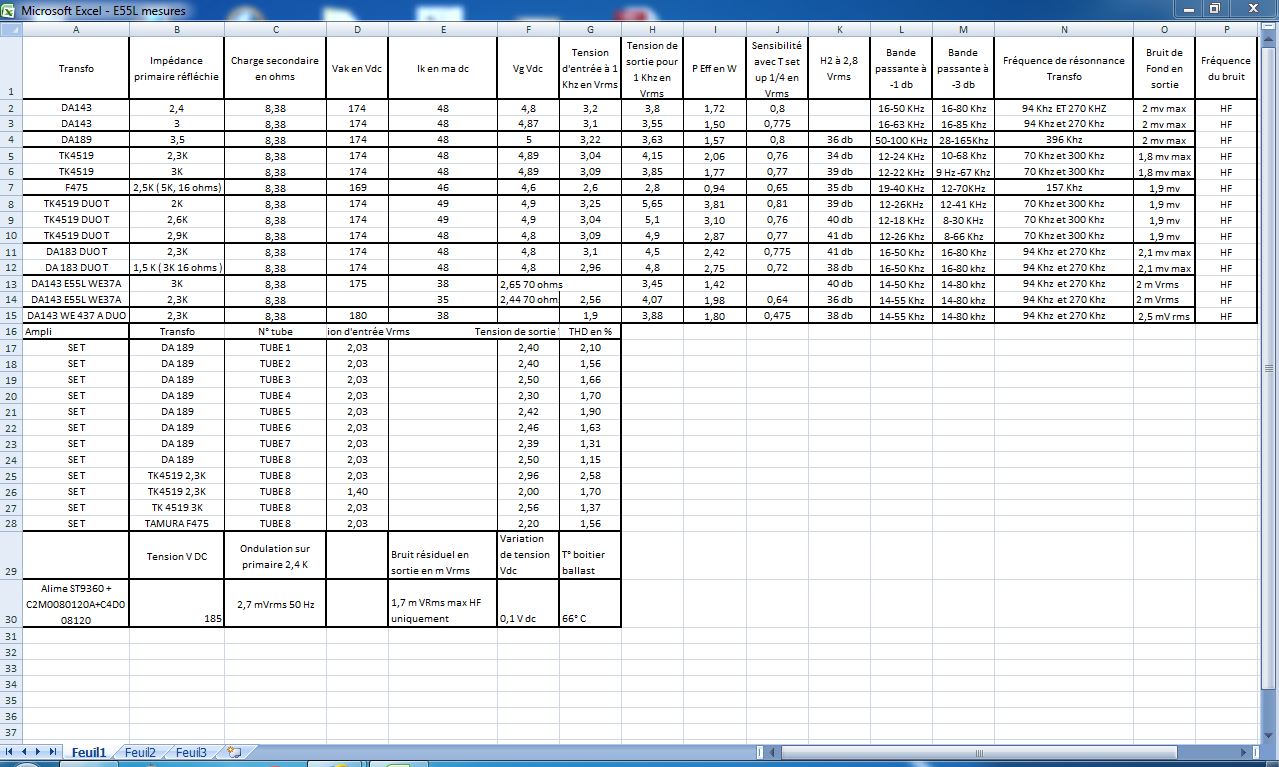Click the horizontal scrollbar thumb
Image resolution: width=1279 pixels, height=767 pixels.
coord(978,752)
